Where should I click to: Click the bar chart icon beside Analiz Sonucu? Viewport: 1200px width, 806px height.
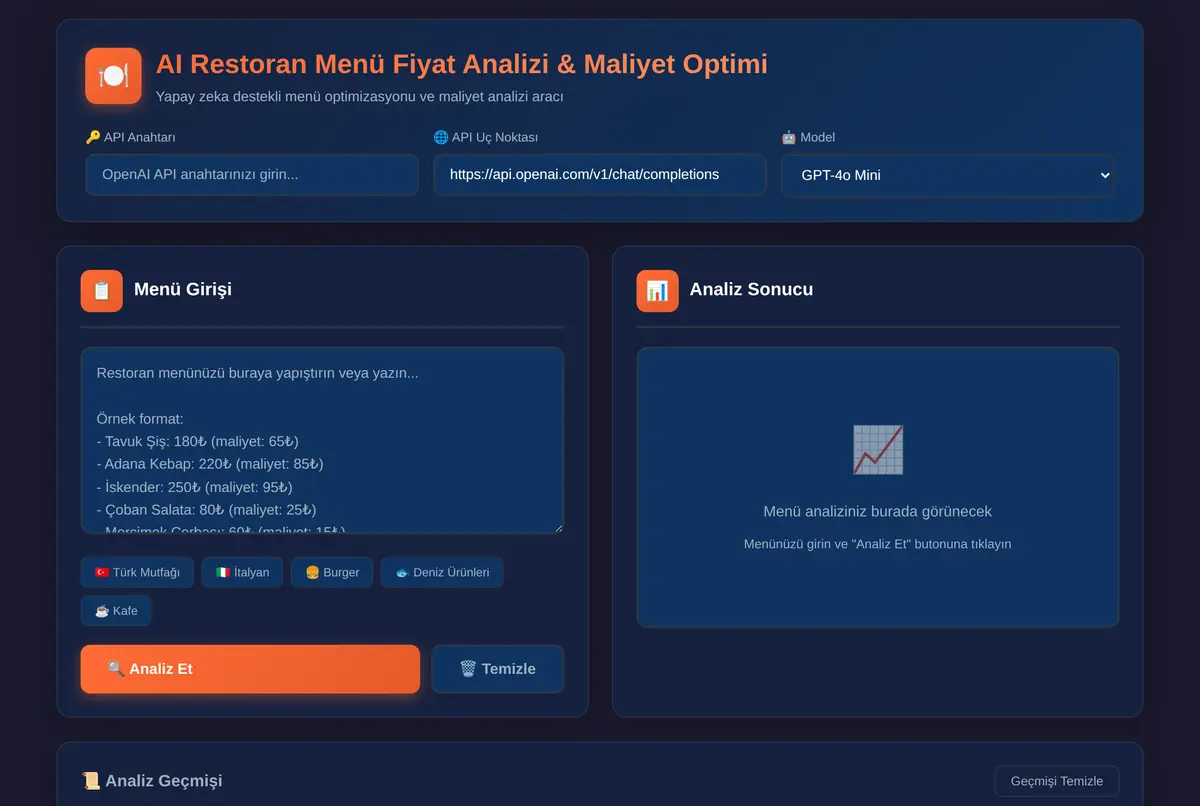tap(657, 291)
